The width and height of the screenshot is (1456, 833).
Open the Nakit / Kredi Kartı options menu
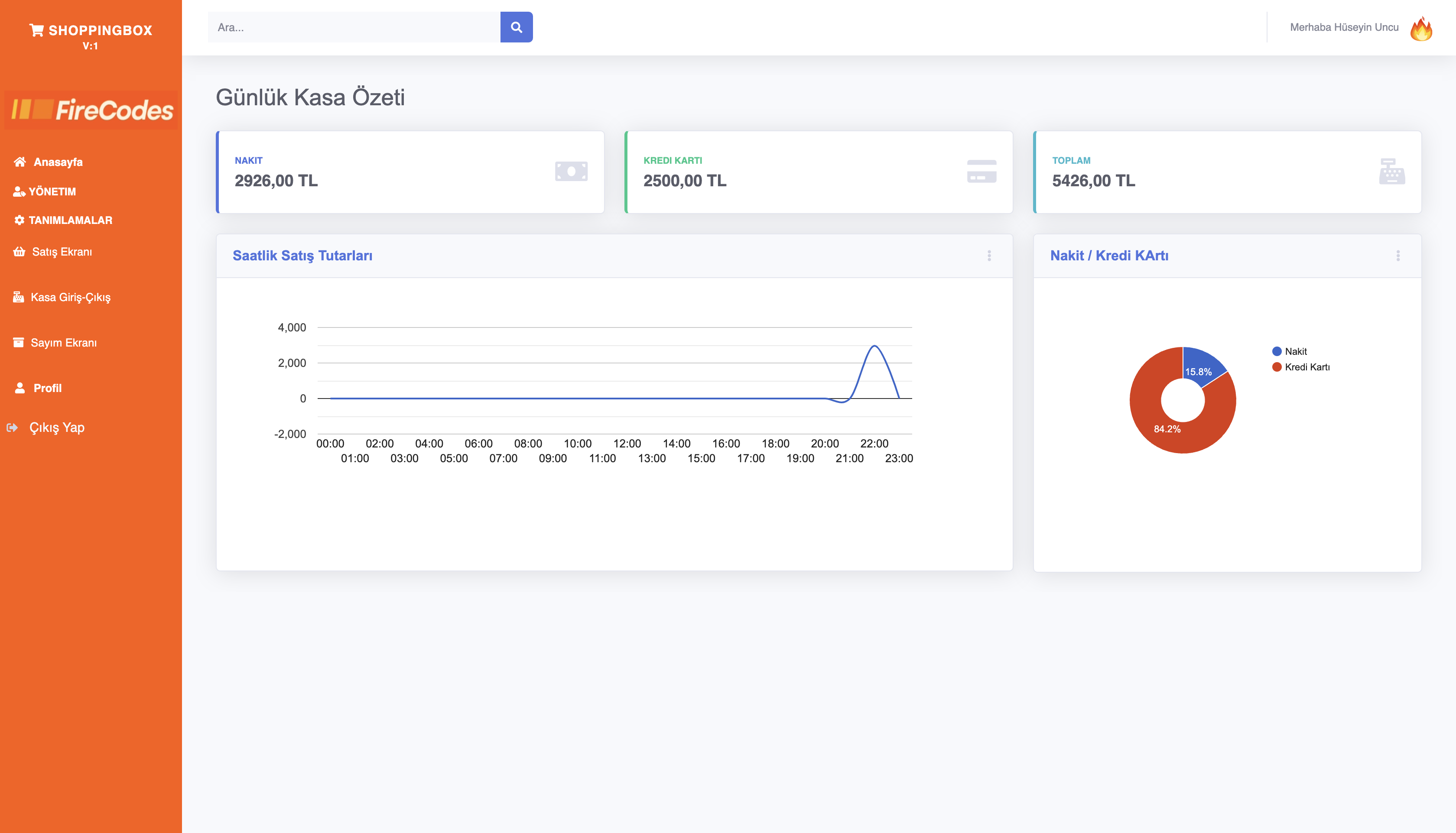pyautogui.click(x=1397, y=256)
